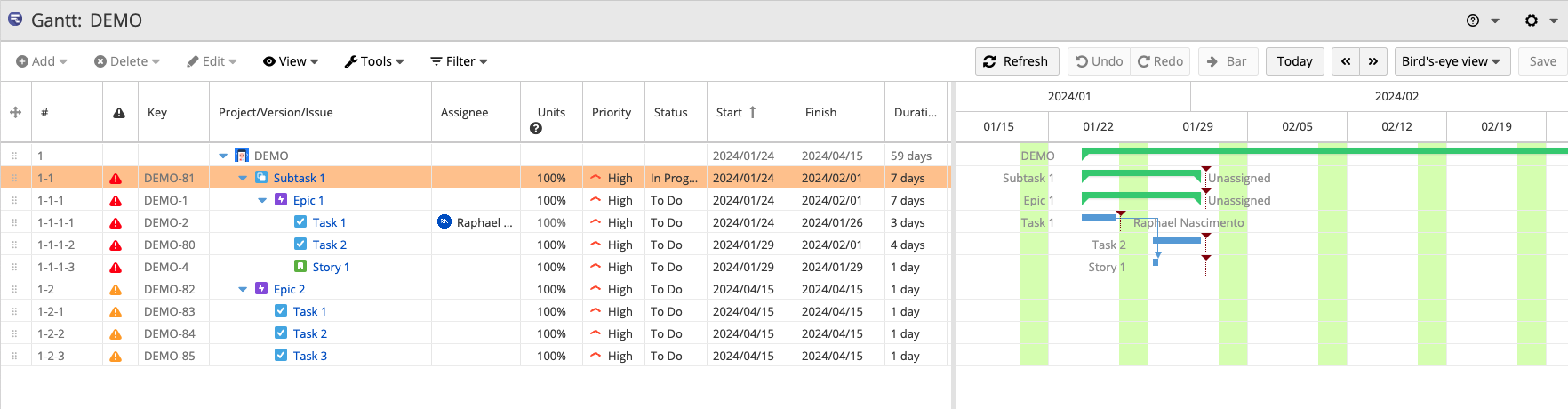Click the warning column header icon
1568x409 pixels.
[x=119, y=113]
